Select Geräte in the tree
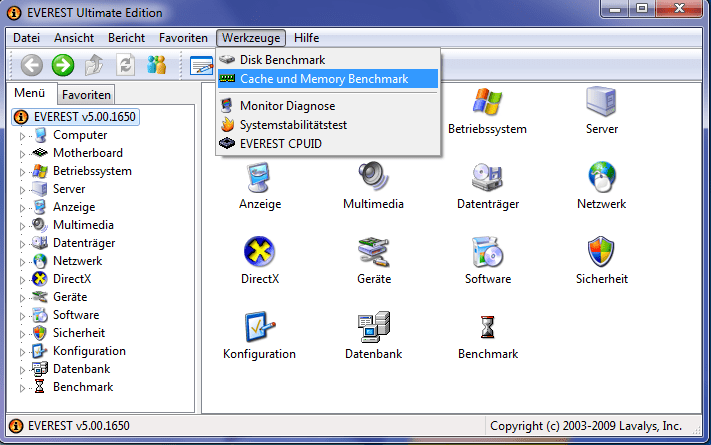The height and width of the screenshot is (445, 711). tap(70, 297)
